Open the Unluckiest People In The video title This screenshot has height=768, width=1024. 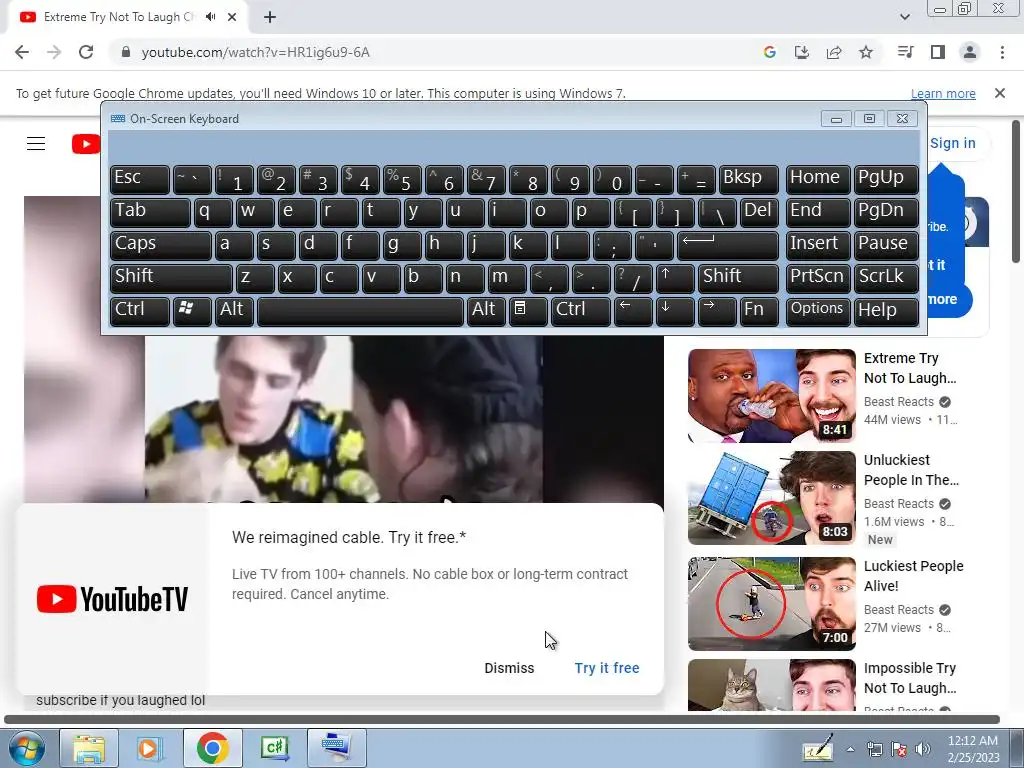pyautogui.click(x=911, y=470)
